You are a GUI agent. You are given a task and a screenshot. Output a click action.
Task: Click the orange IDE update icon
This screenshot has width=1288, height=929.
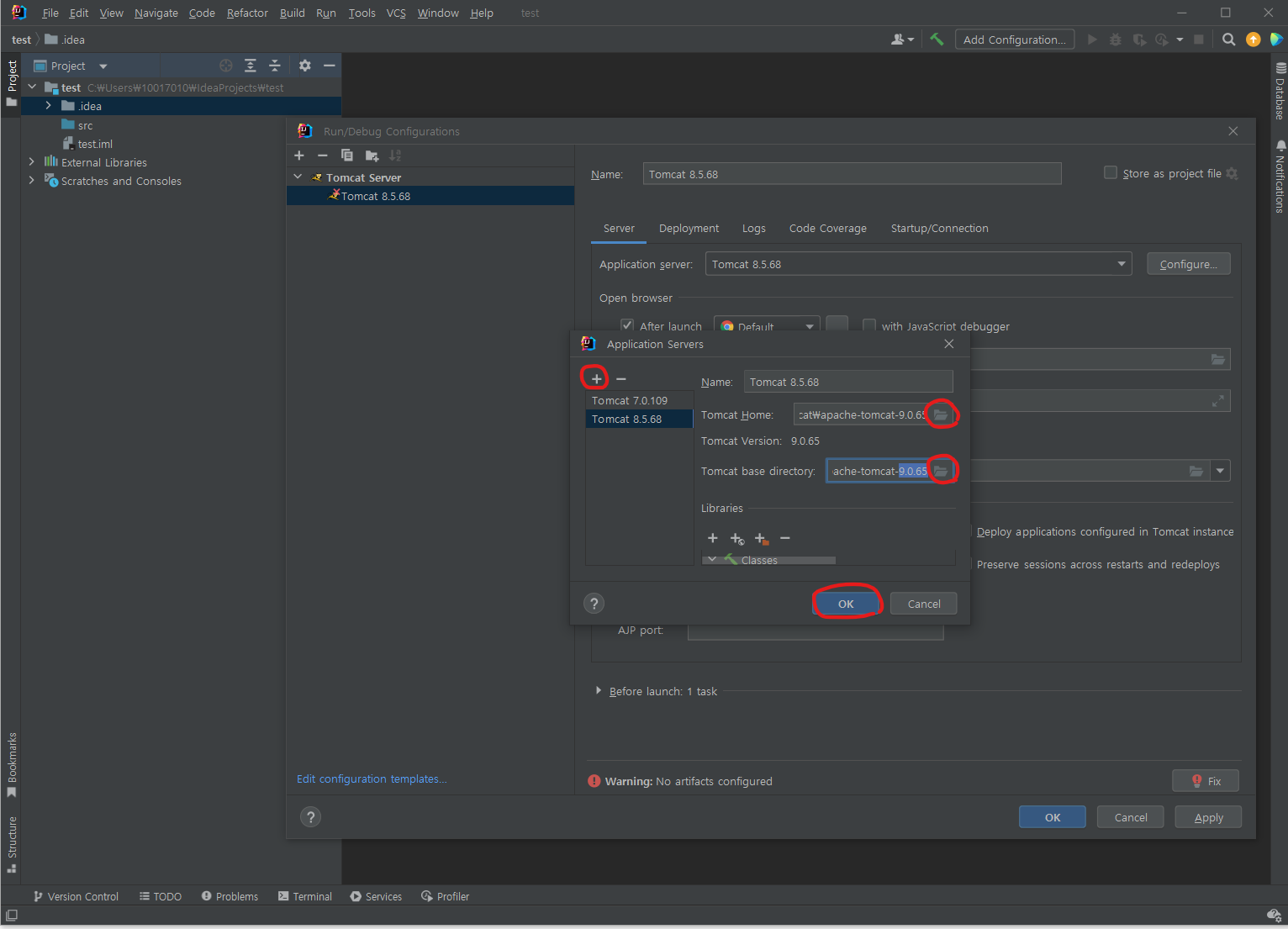pos(1253,40)
